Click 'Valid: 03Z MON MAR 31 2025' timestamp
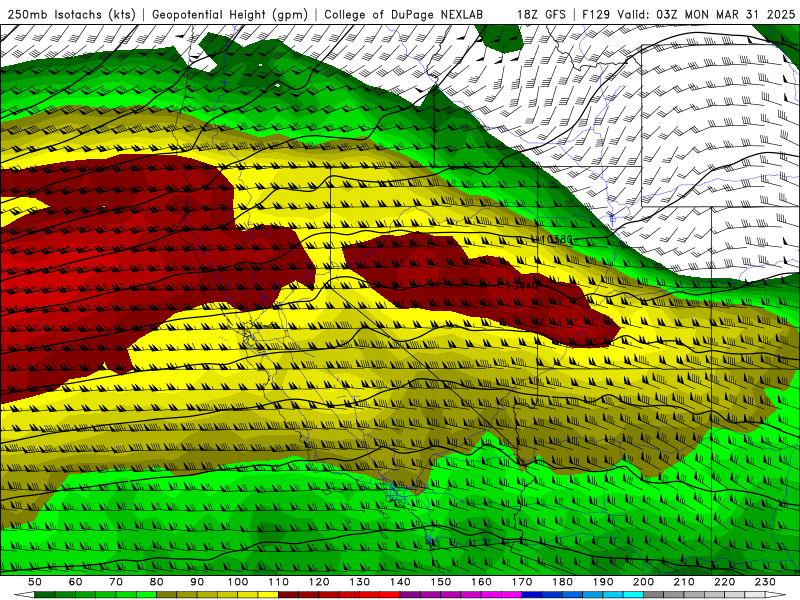Viewport: 800px width, 600px height. click(x=706, y=14)
